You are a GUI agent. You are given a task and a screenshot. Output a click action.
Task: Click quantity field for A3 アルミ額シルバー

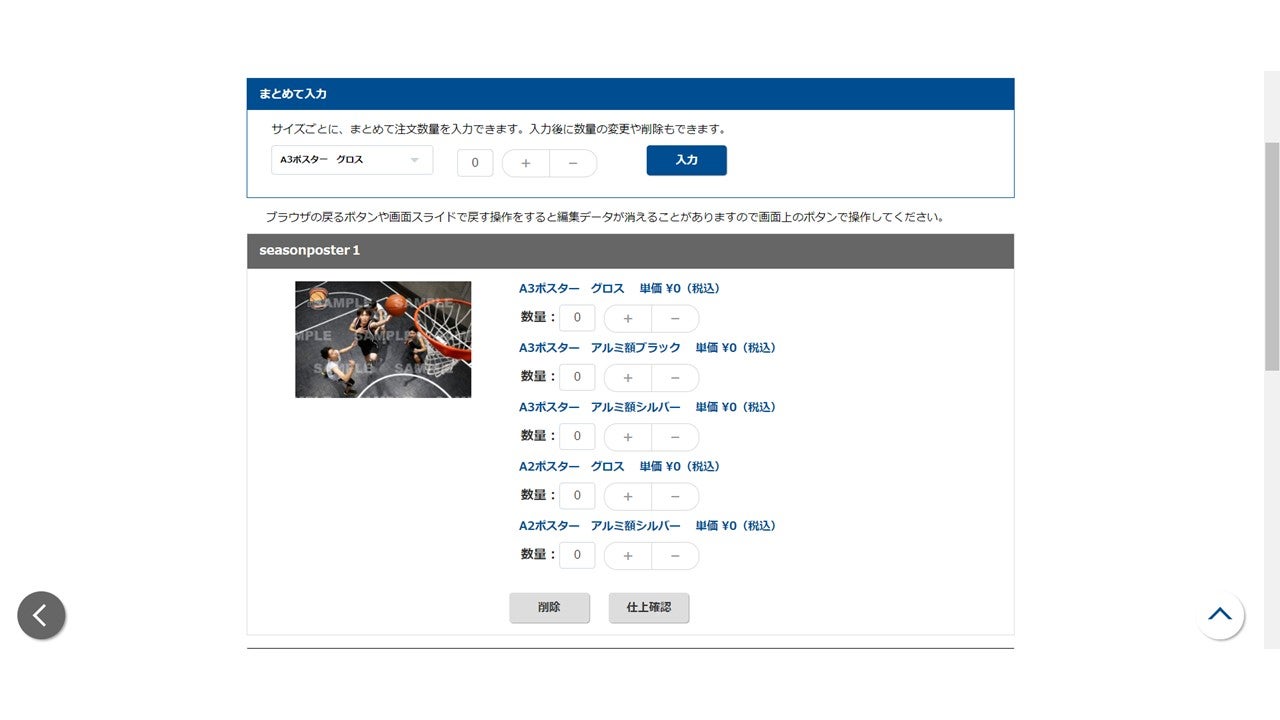[x=577, y=436]
